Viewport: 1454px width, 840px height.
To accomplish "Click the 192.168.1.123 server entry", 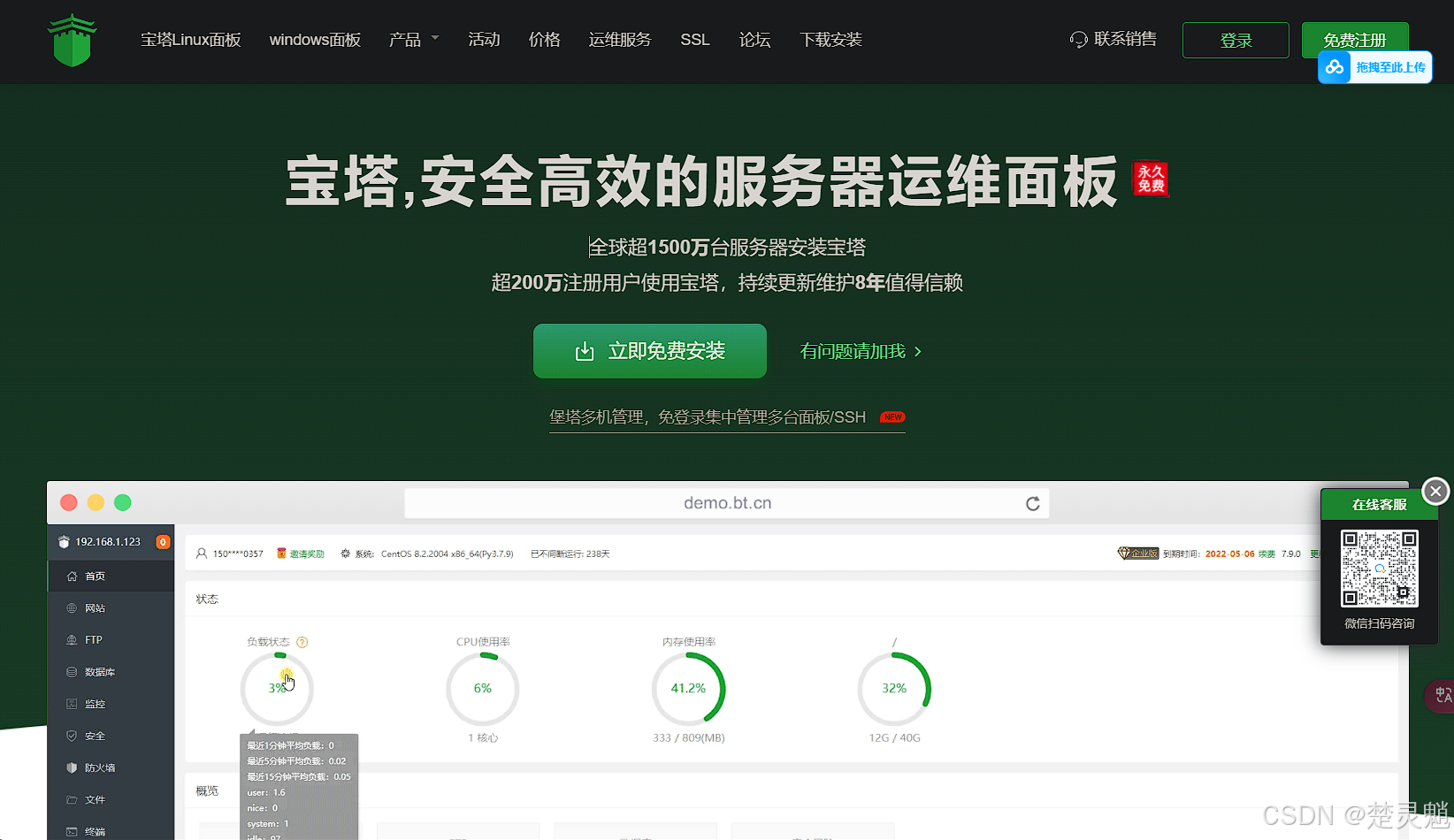I will pyautogui.click(x=107, y=542).
